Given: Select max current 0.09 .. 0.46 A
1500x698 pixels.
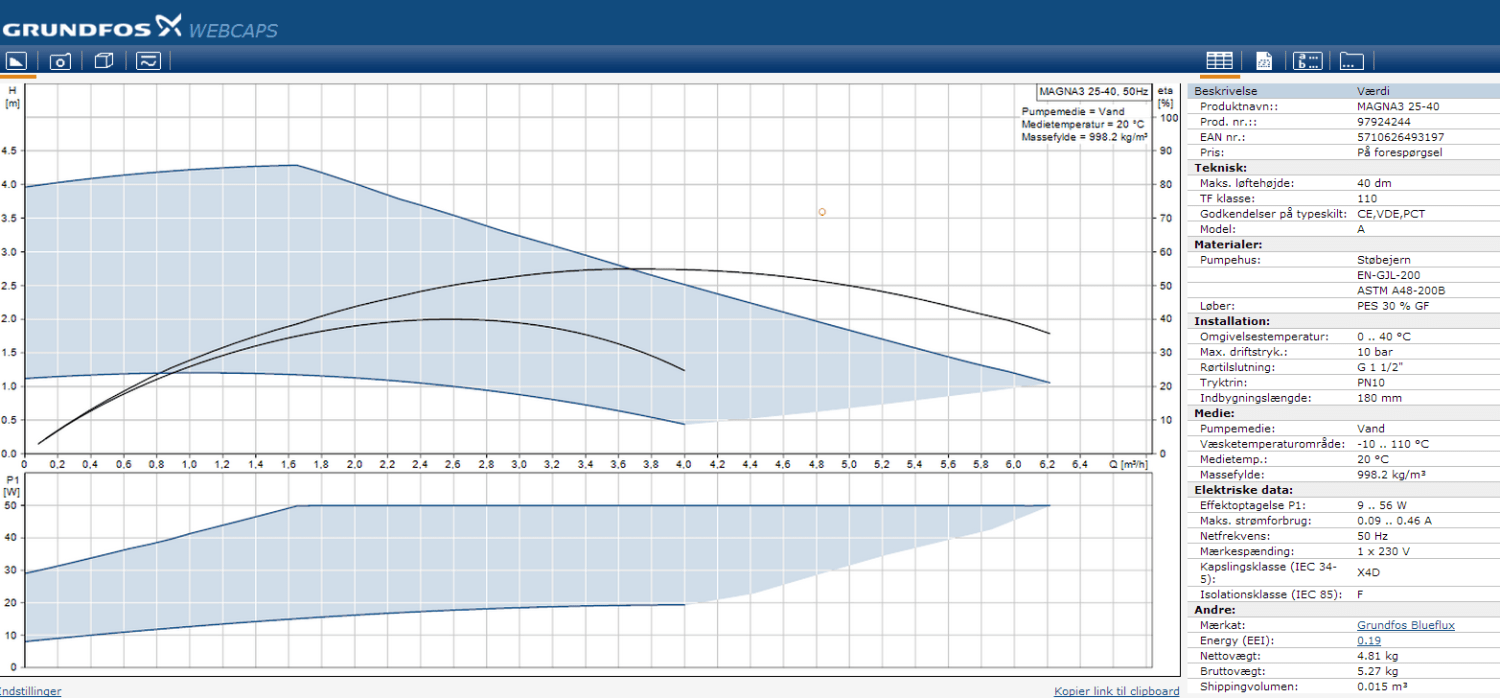Looking at the screenshot, I should click(x=1393, y=520).
